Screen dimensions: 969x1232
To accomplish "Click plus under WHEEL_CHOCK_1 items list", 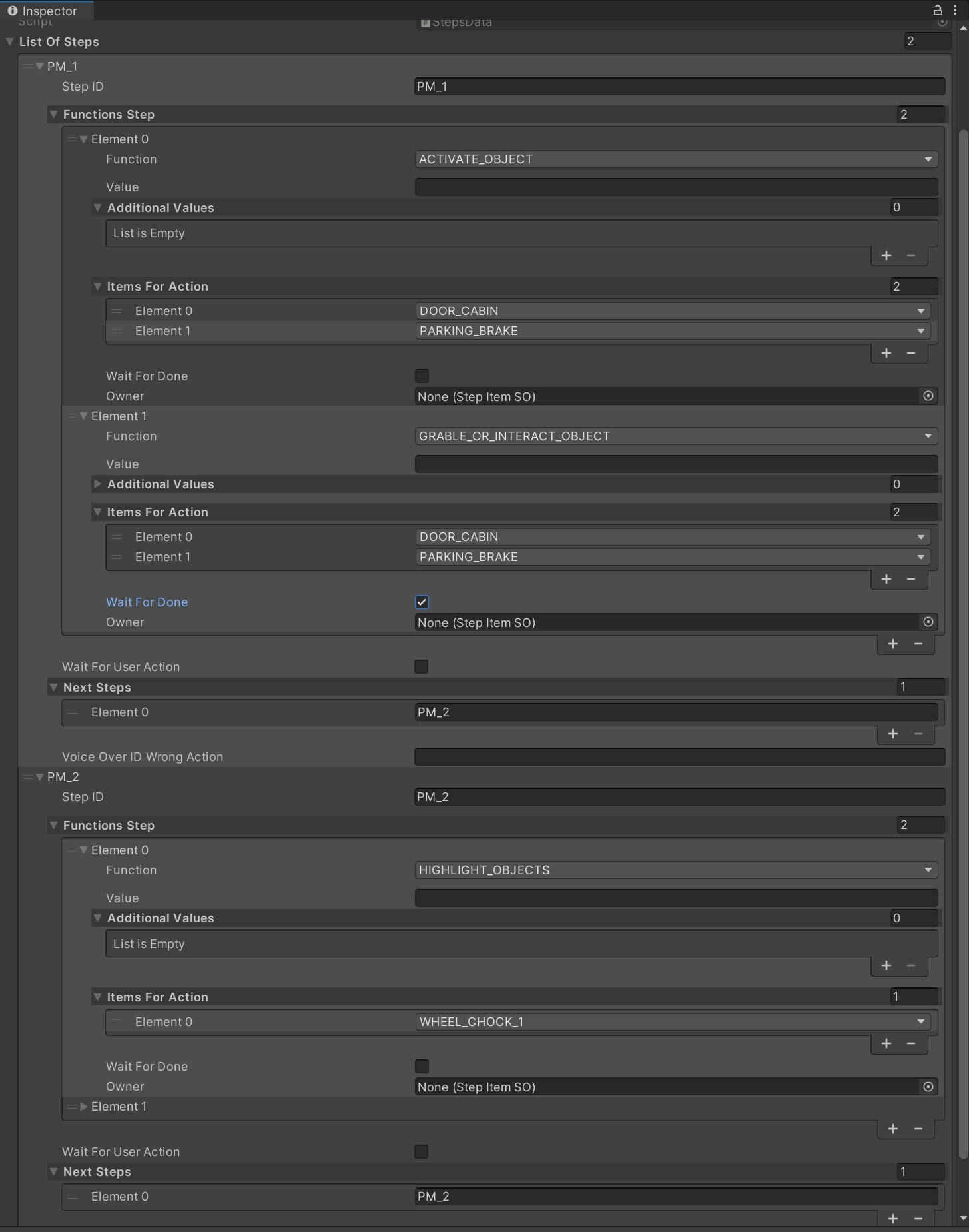I will point(886,1043).
